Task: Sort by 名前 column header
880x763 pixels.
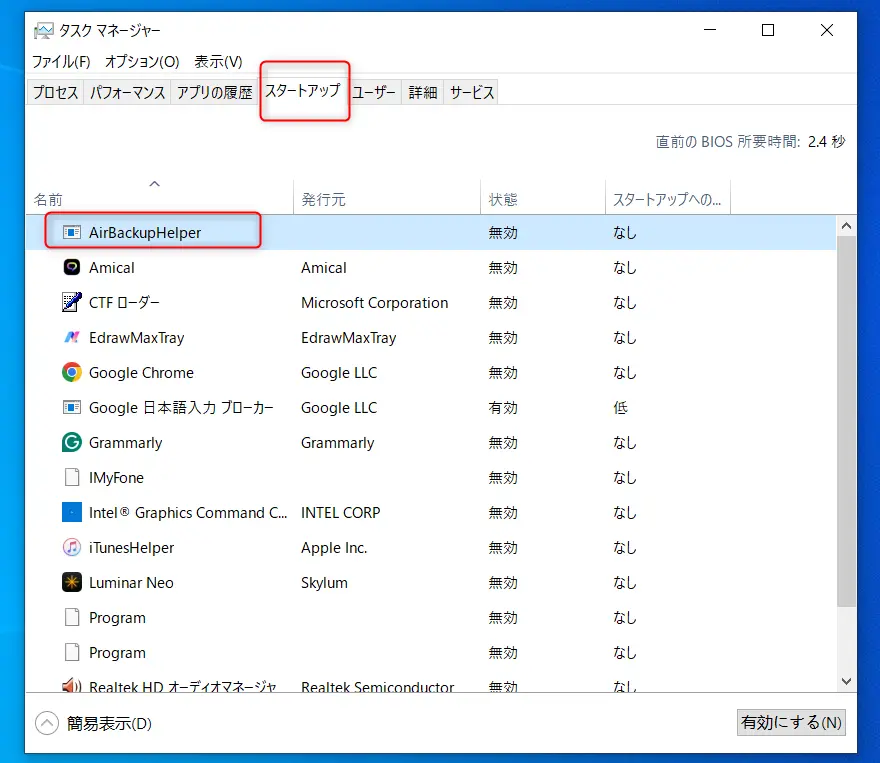Action: point(159,197)
